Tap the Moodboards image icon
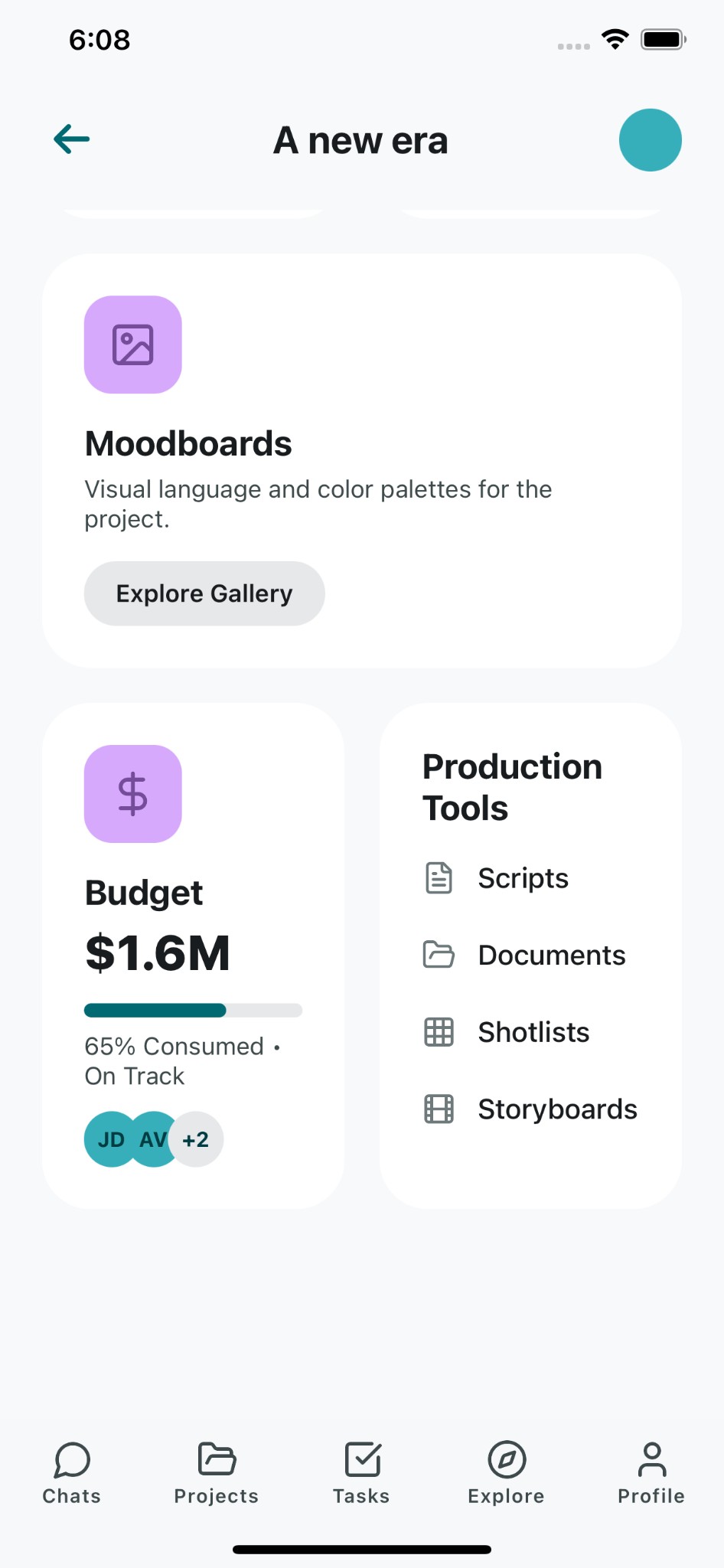Image resolution: width=724 pixels, height=1568 pixels. tap(133, 345)
